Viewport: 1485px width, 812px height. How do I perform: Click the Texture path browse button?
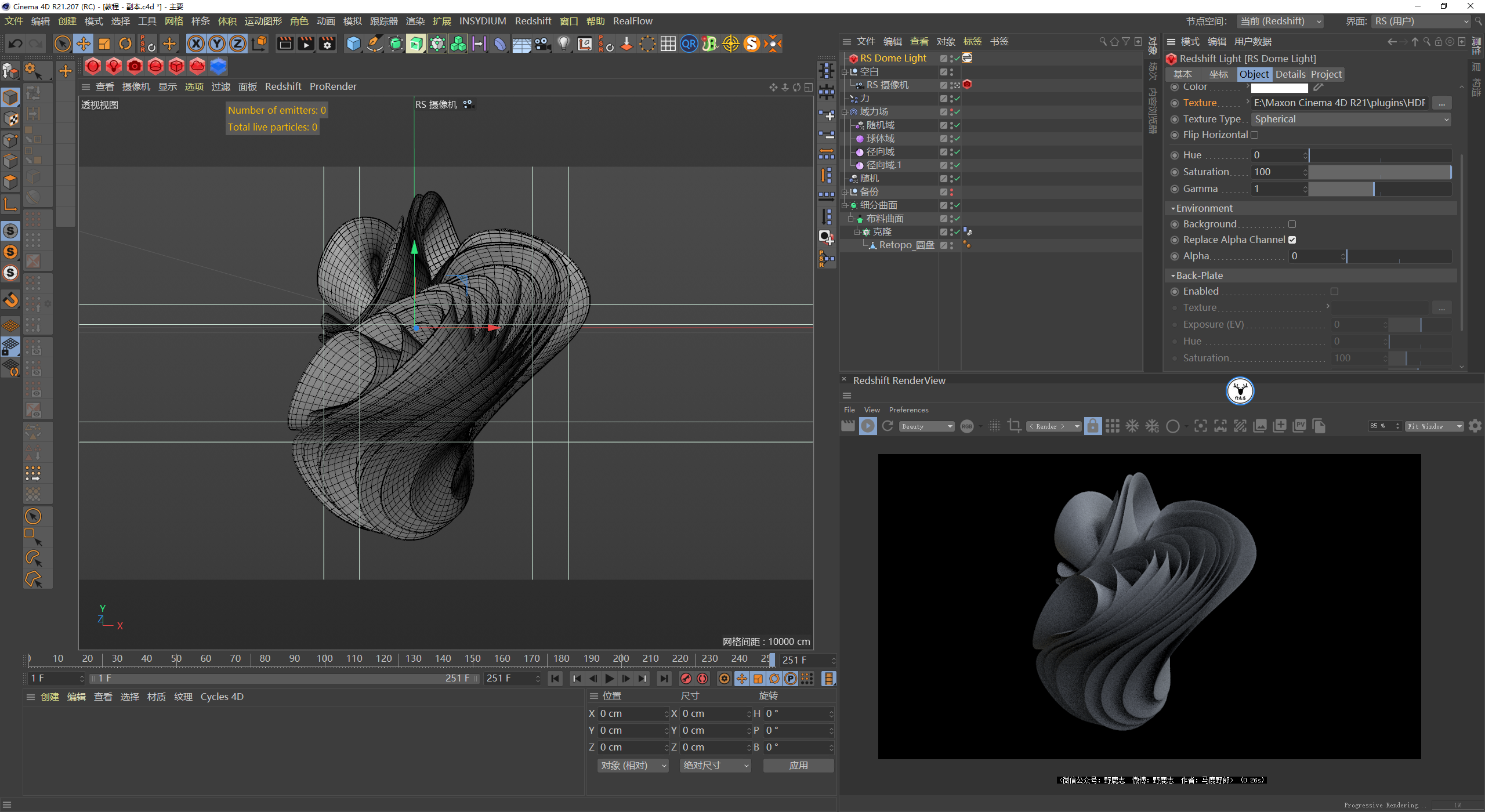pos(1441,103)
